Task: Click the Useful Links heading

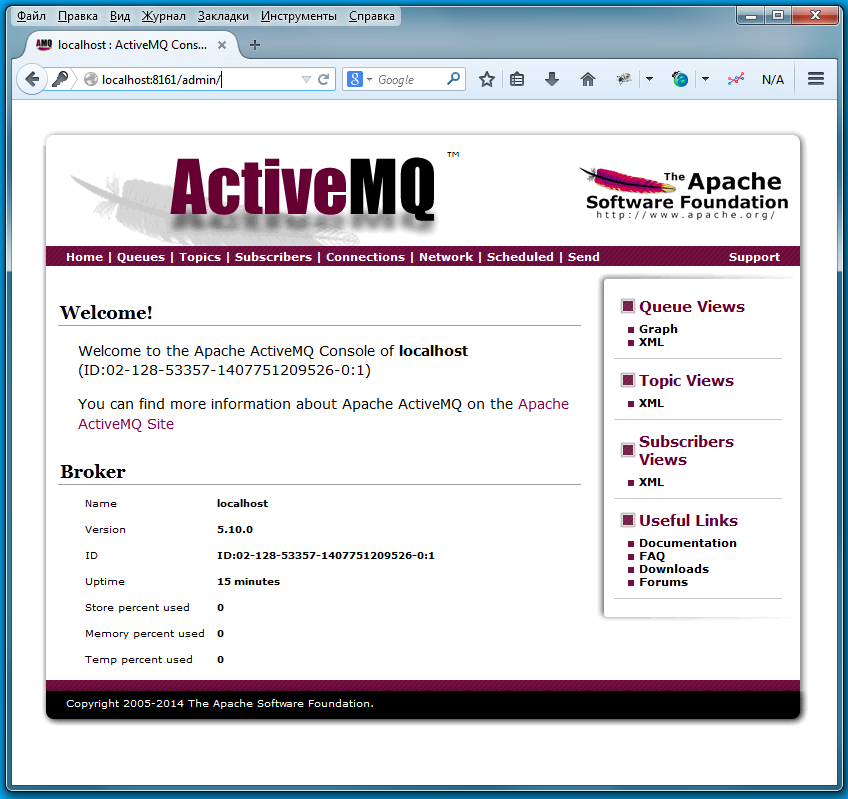Action: (x=688, y=520)
